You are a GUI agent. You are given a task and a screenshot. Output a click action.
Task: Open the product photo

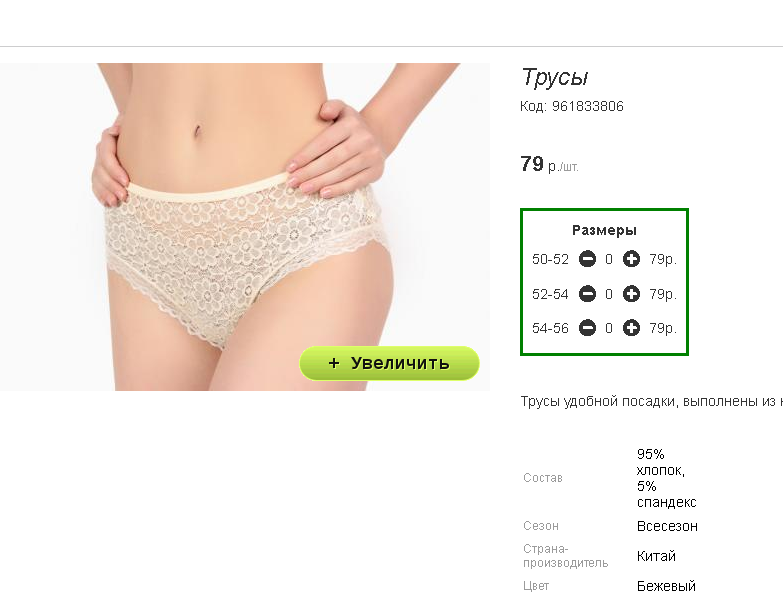[x=245, y=227]
